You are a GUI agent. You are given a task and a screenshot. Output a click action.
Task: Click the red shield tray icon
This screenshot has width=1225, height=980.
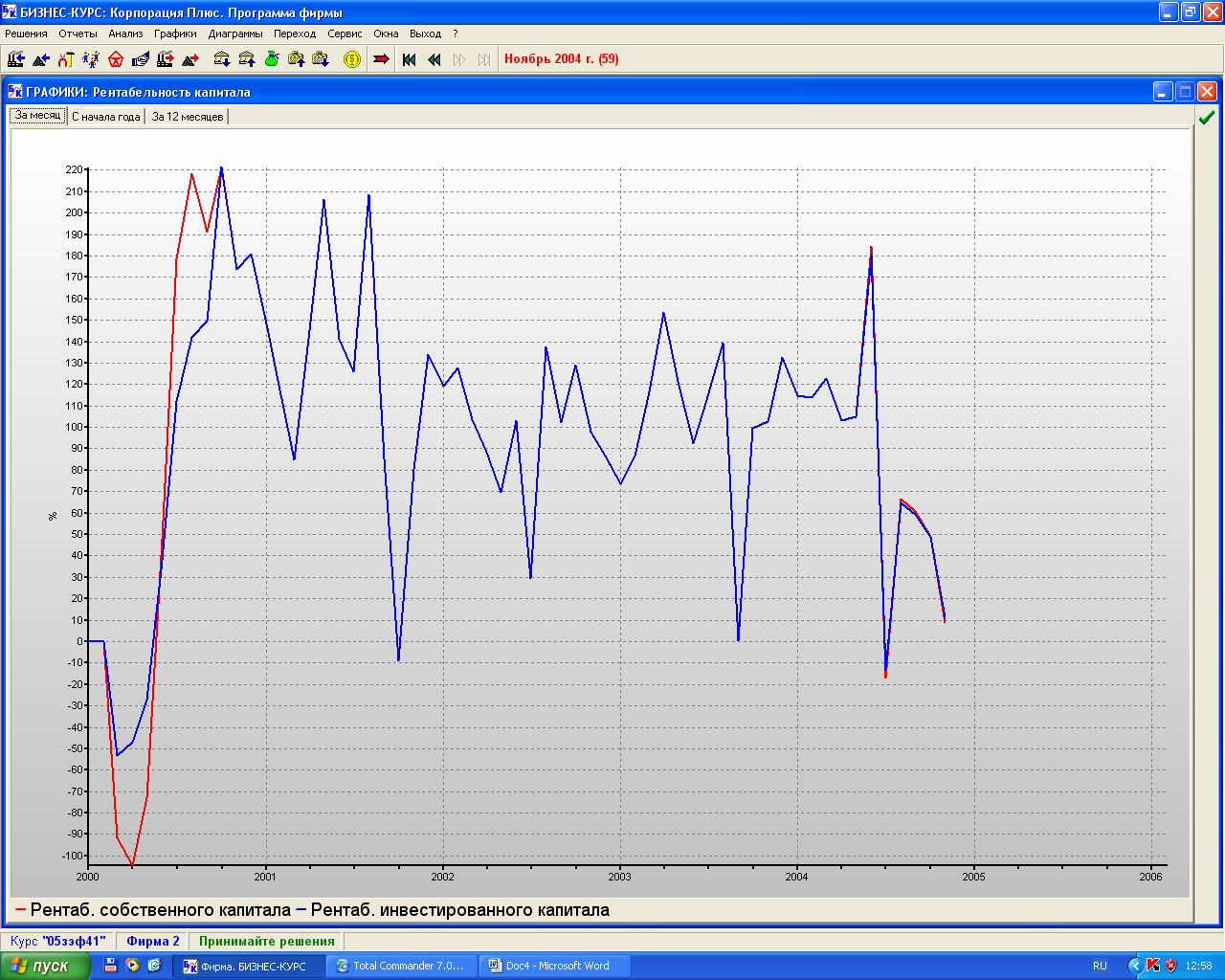tap(1170, 966)
